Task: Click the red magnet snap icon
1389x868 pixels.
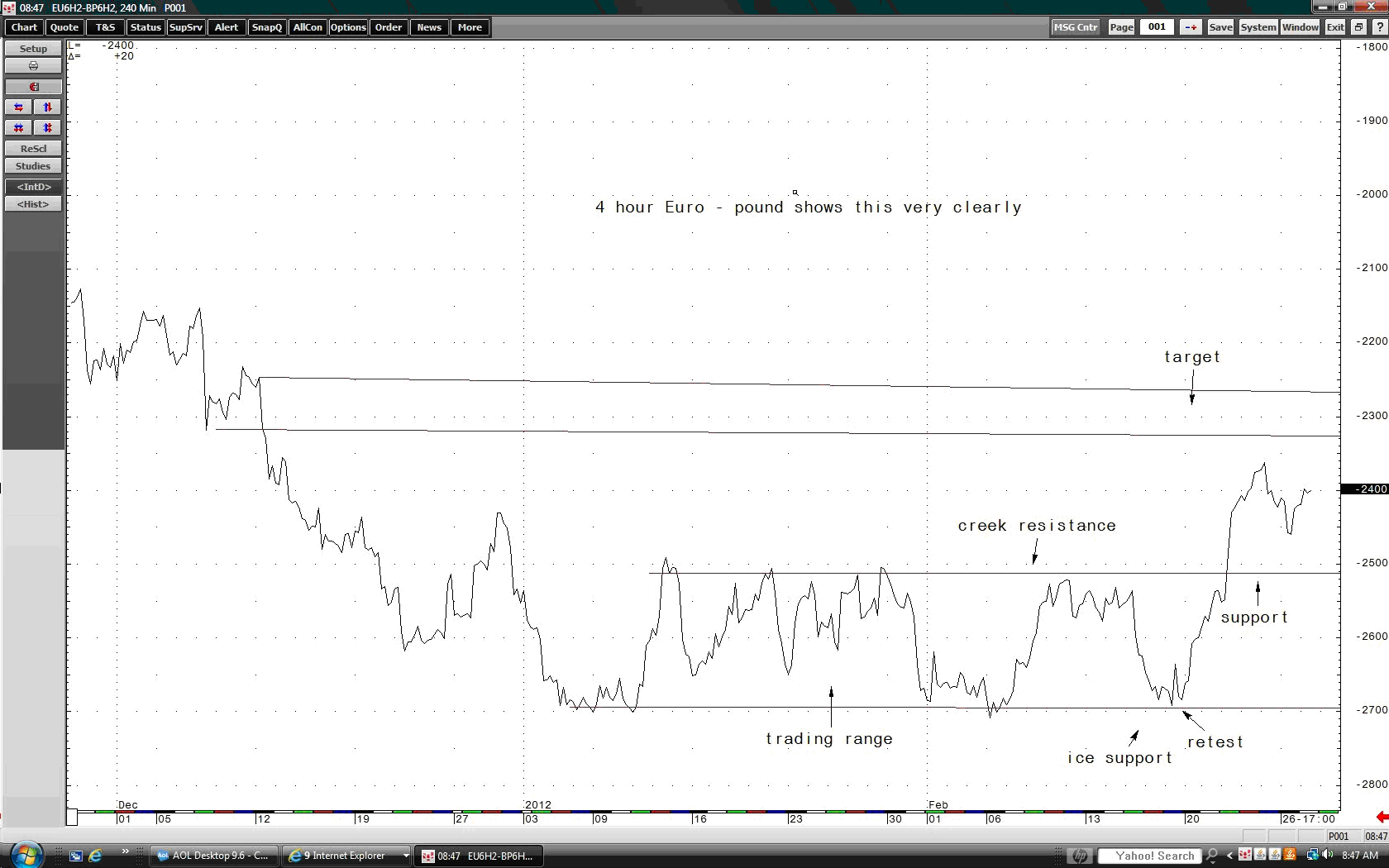Action: pyautogui.click(x=33, y=87)
